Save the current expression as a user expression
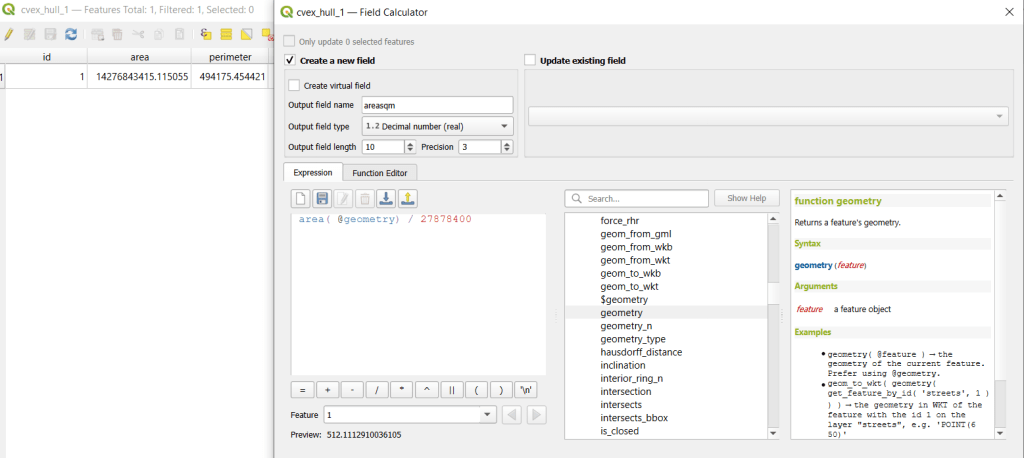The width and height of the screenshot is (1024, 458). [322, 199]
